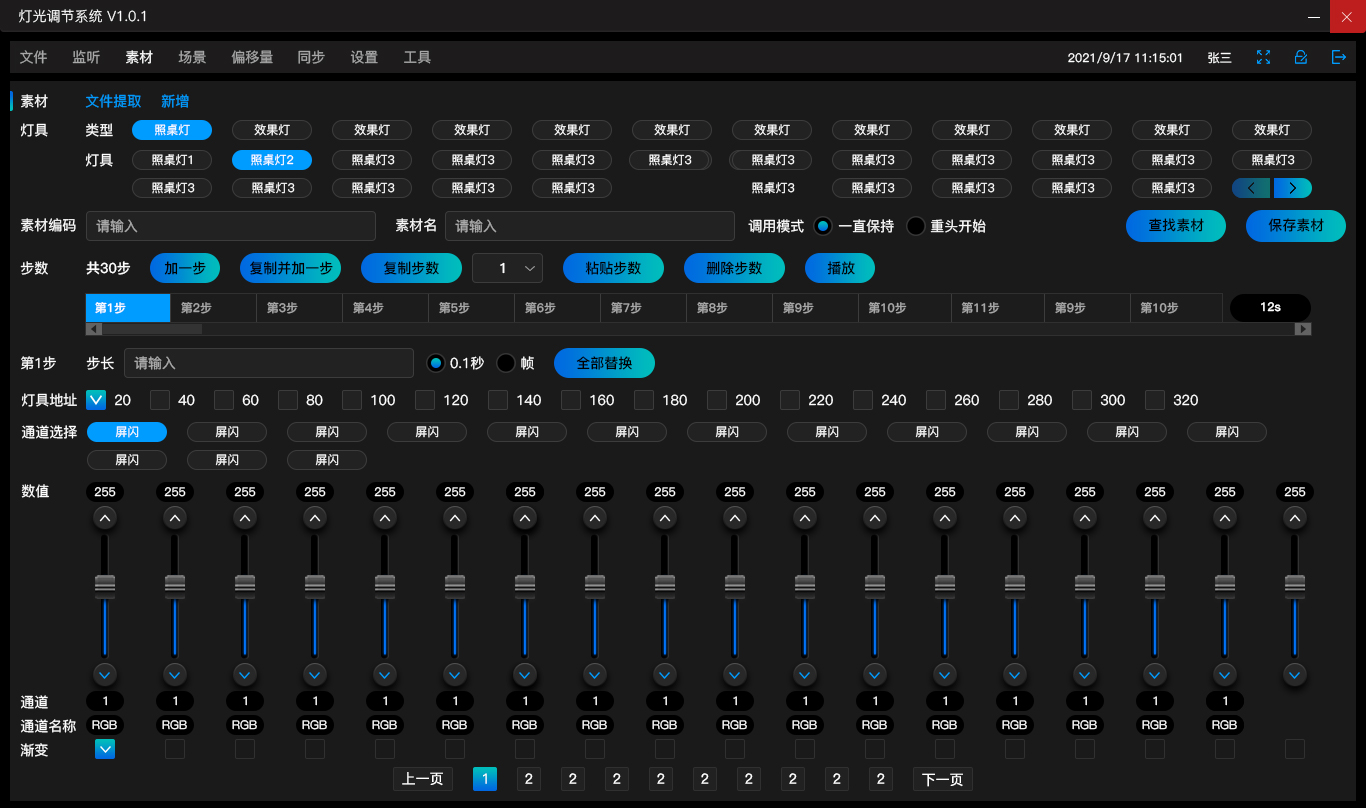Click the 保存素材 button
Image resolution: width=1366 pixels, height=808 pixels.
point(1296,226)
